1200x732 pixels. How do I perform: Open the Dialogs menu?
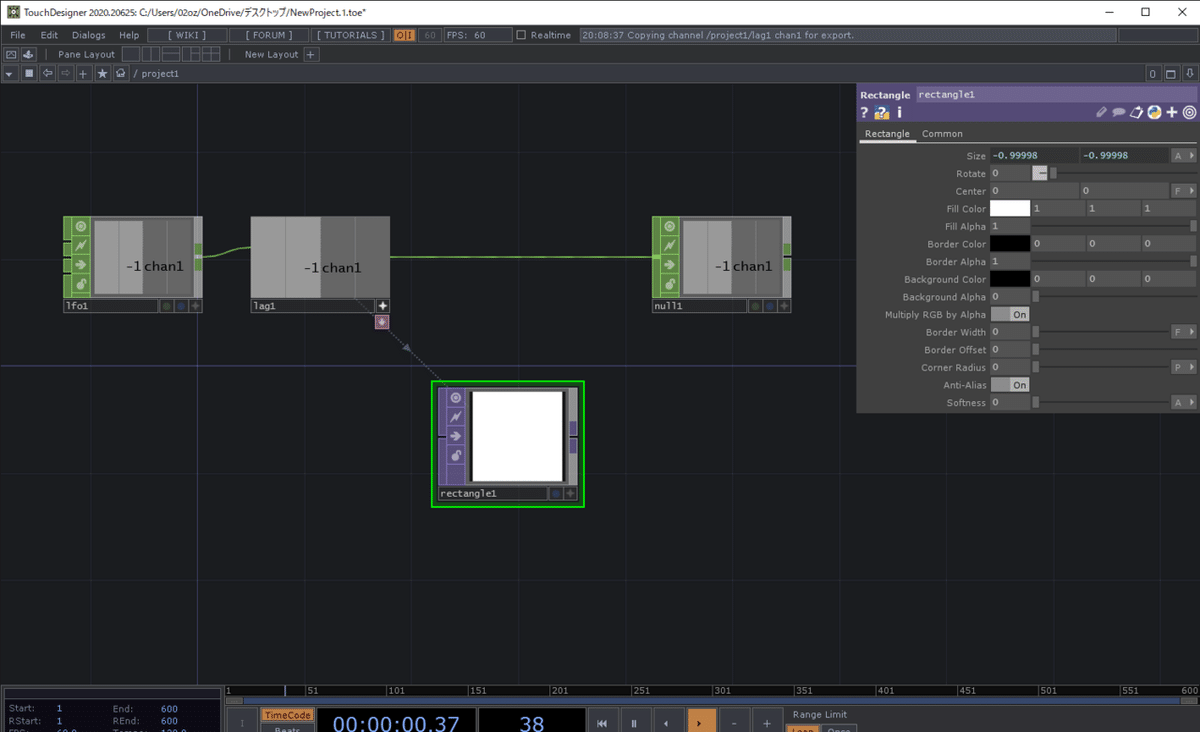pos(88,34)
